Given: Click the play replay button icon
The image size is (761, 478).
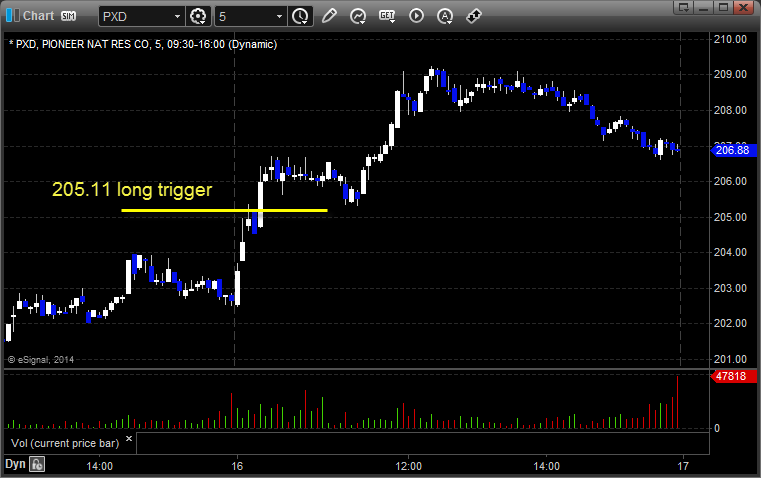Looking at the screenshot, I should click(416, 16).
